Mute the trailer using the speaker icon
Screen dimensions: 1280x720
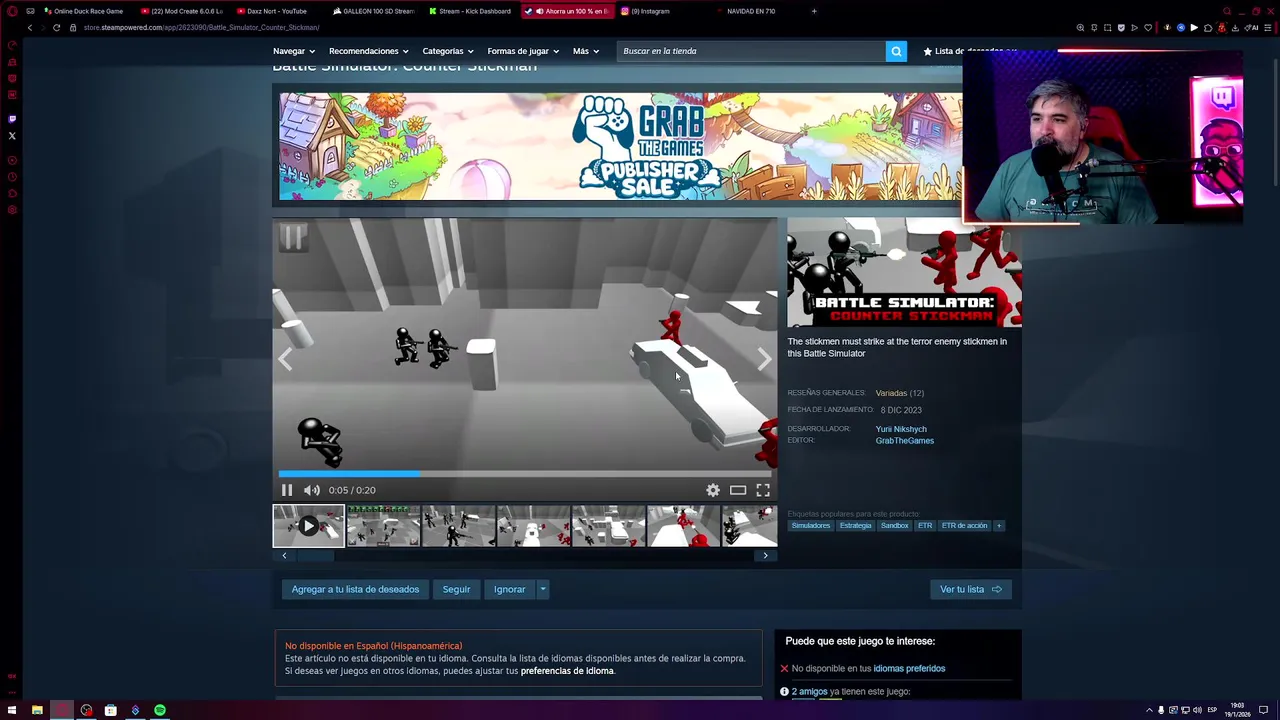(x=312, y=490)
